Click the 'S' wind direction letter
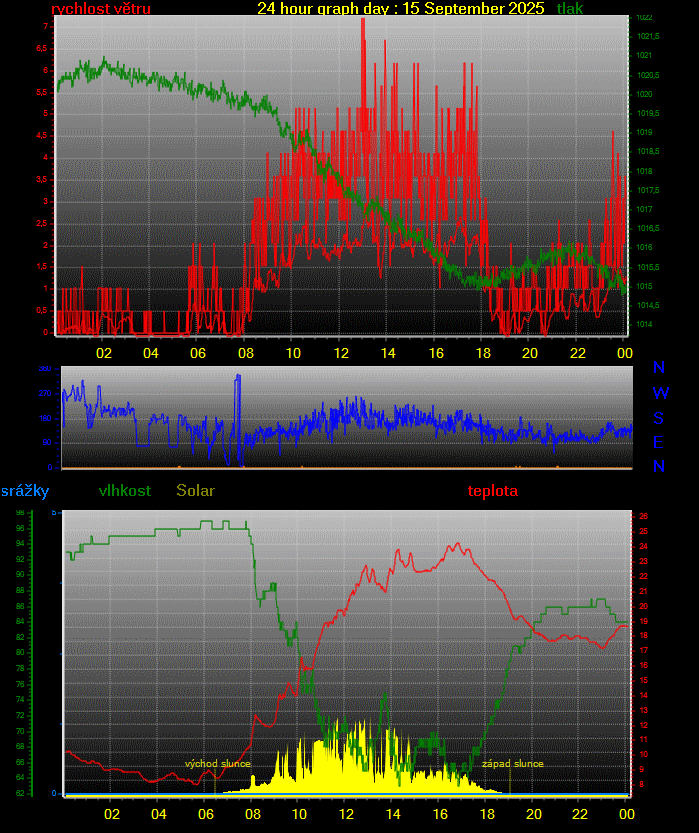Screen dimensions: 699x833 [660, 418]
